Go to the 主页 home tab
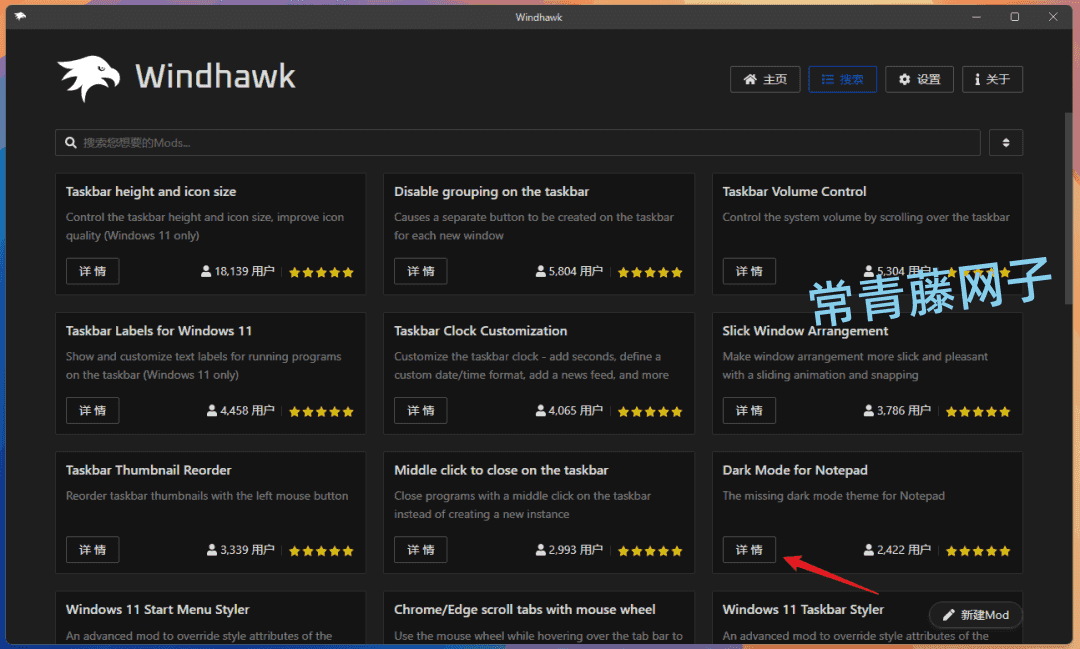 coord(765,79)
